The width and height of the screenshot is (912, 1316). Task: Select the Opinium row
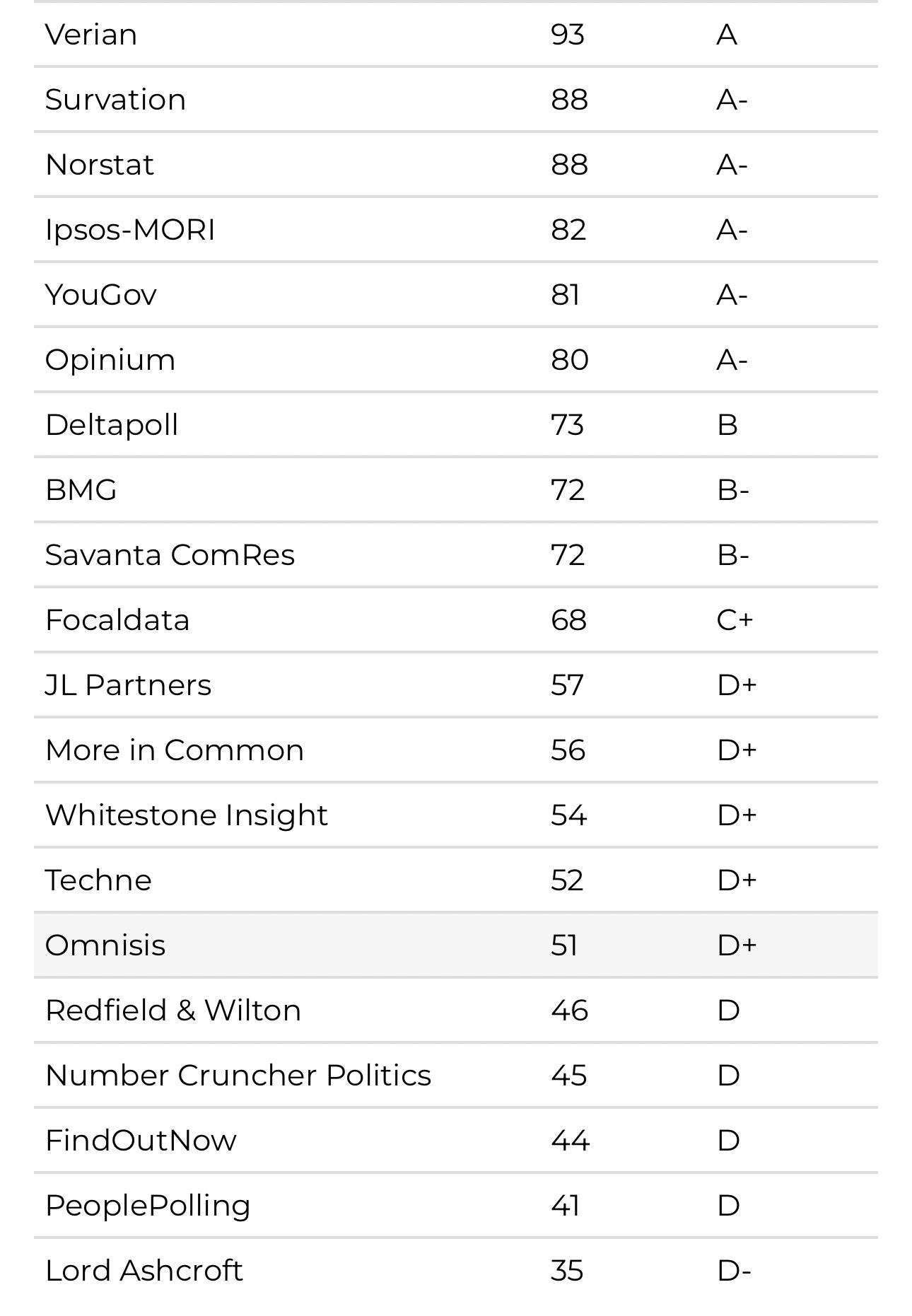coord(455,360)
